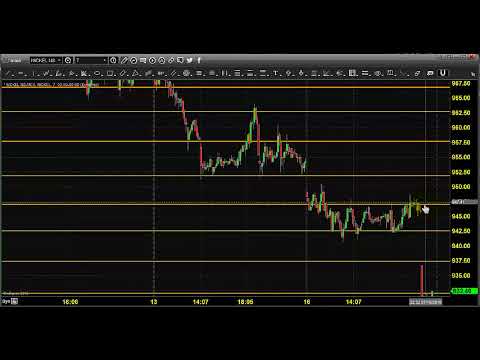Viewport: 480px width, 360px height.
Task: Click the speech bubble icon beside magnet
Action: (430, 73)
